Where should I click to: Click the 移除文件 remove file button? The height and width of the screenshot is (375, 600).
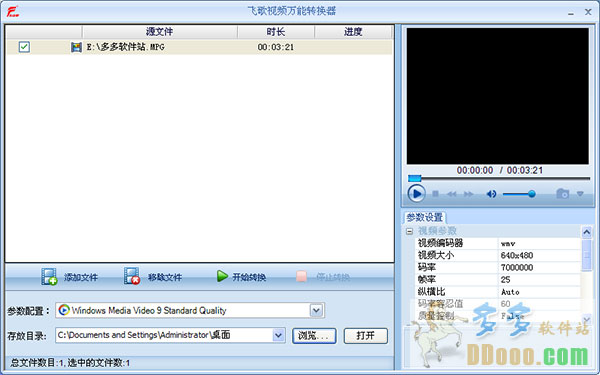[x=153, y=277]
